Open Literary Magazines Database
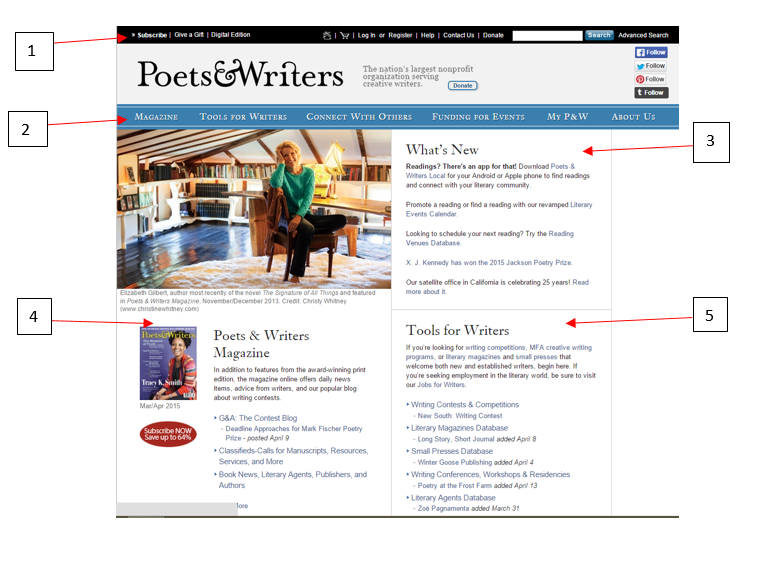The image size is (758, 569). [459, 428]
